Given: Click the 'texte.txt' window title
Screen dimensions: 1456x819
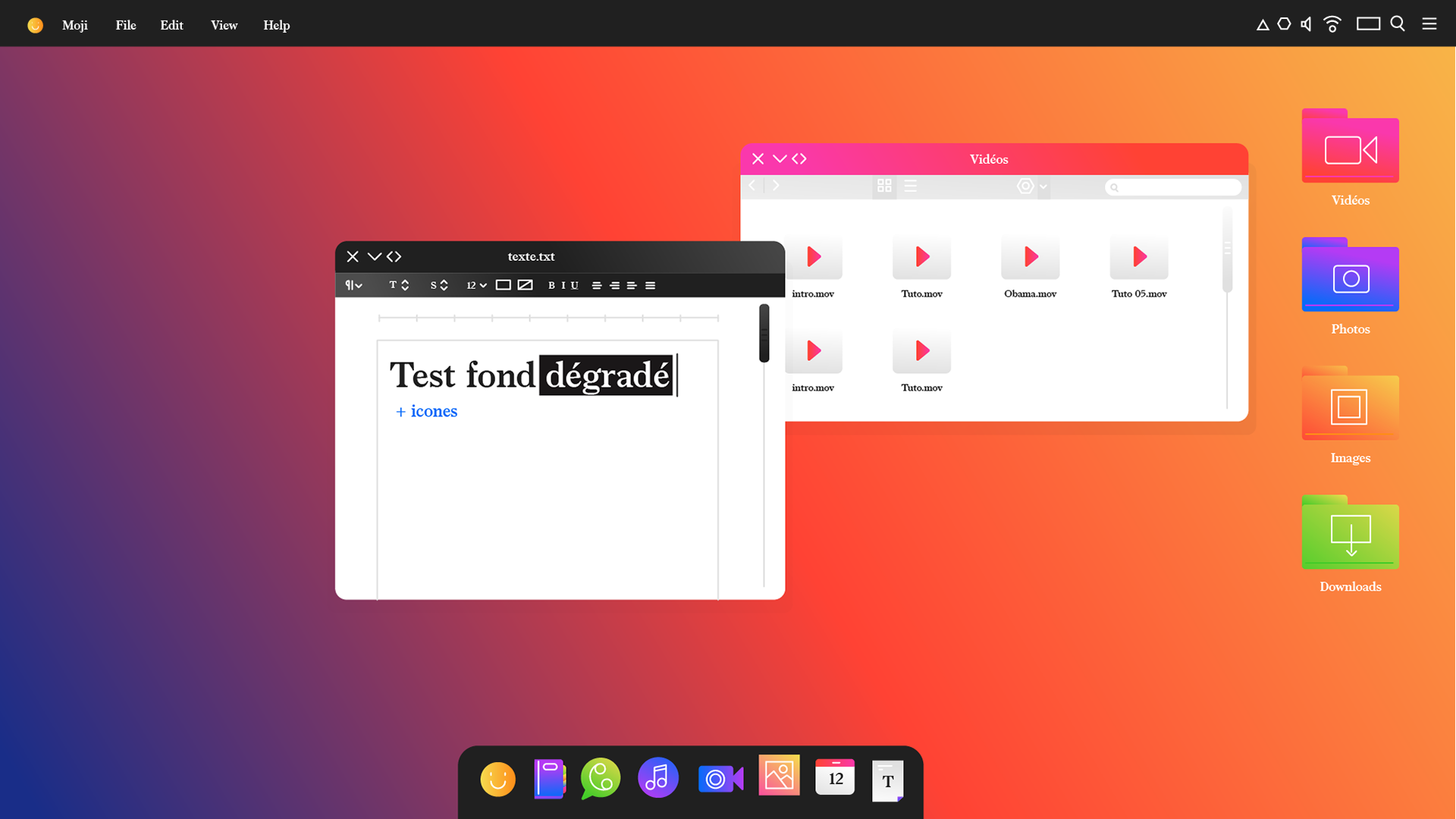Looking at the screenshot, I should click(x=531, y=257).
